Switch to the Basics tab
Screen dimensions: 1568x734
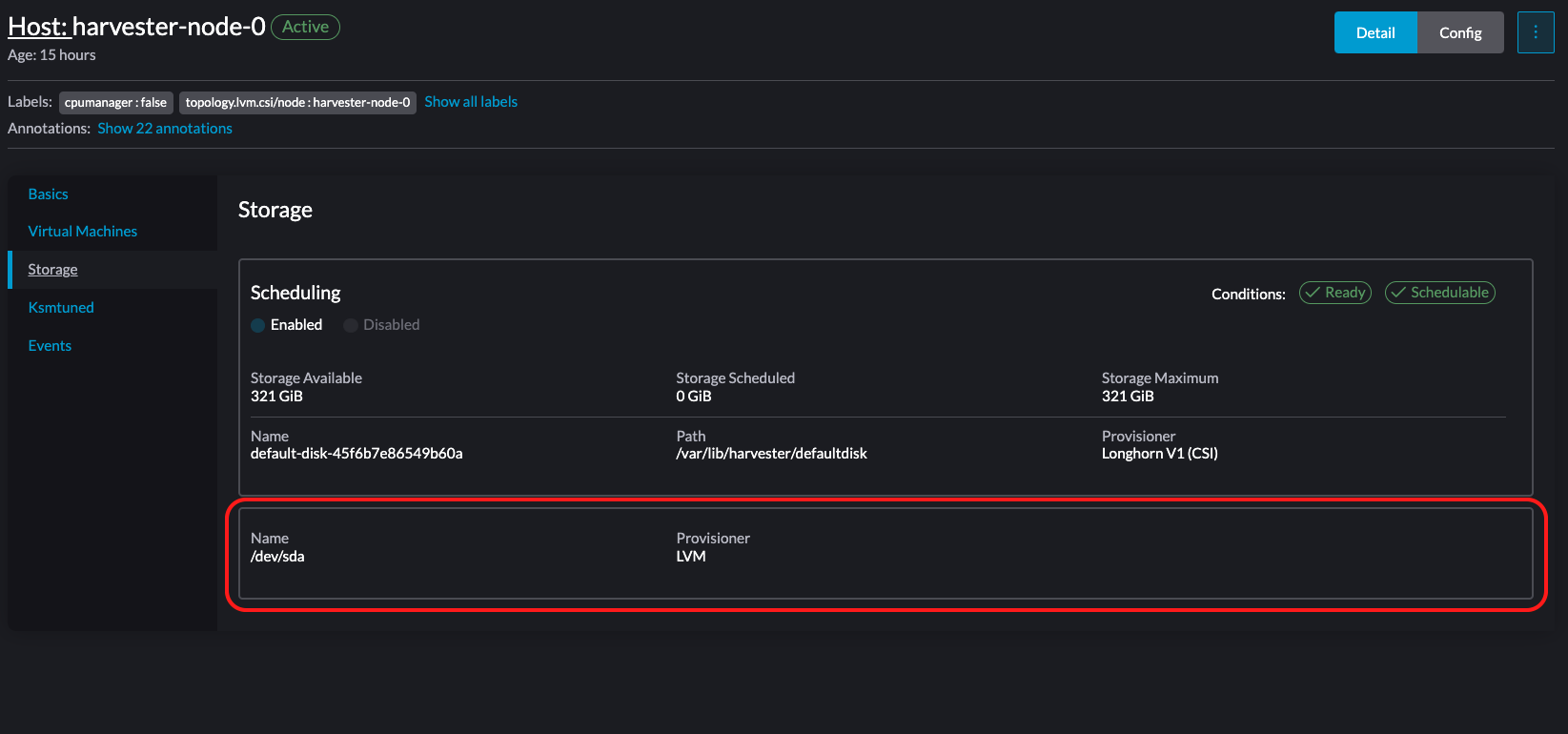click(49, 194)
